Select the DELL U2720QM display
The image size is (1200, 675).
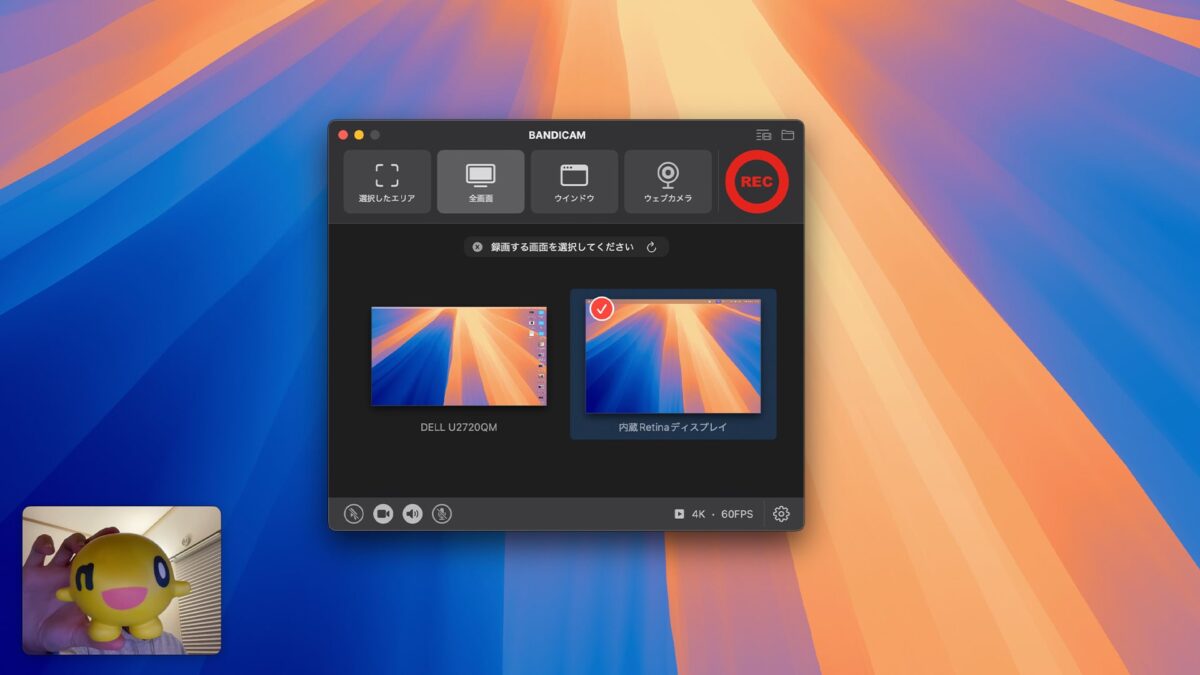460,358
